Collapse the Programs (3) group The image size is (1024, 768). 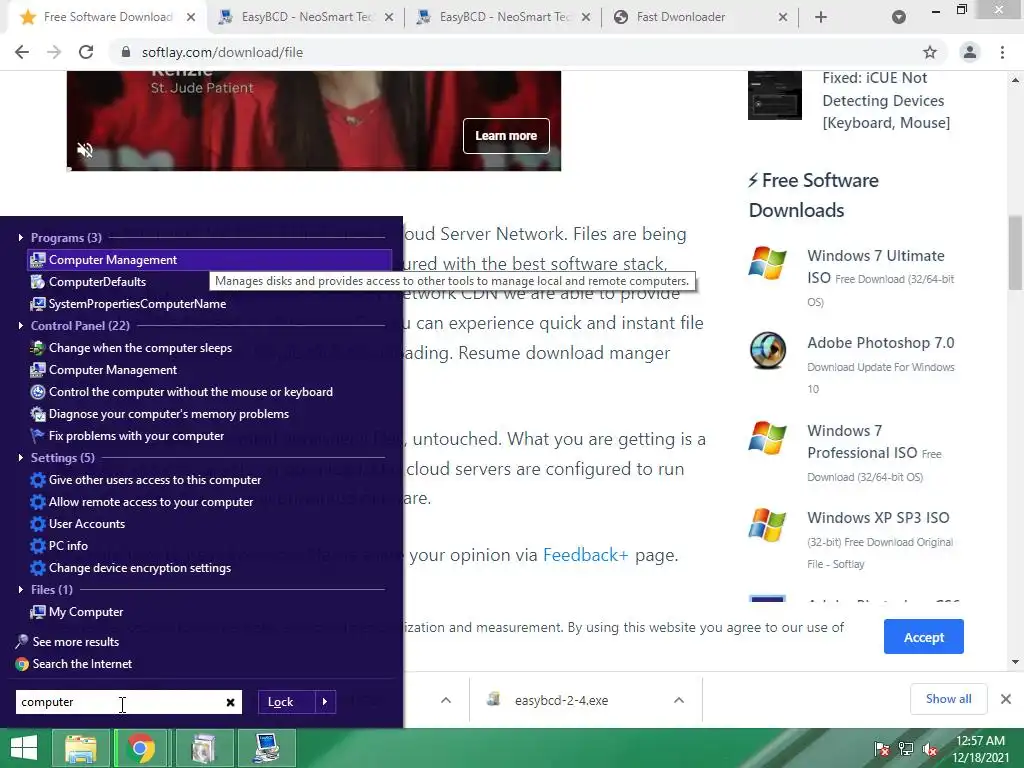click(21, 238)
